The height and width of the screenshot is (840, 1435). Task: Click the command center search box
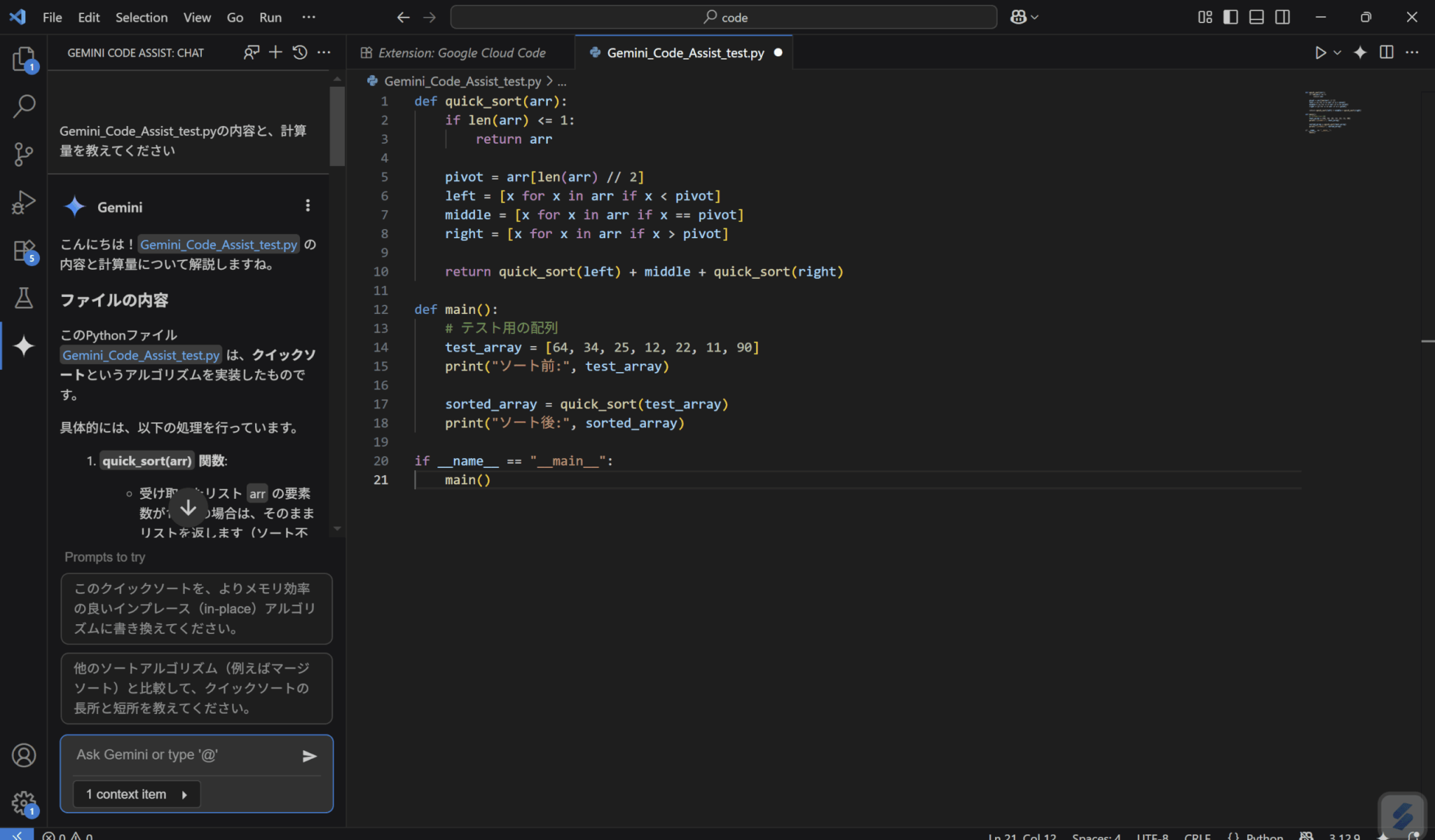[x=724, y=17]
